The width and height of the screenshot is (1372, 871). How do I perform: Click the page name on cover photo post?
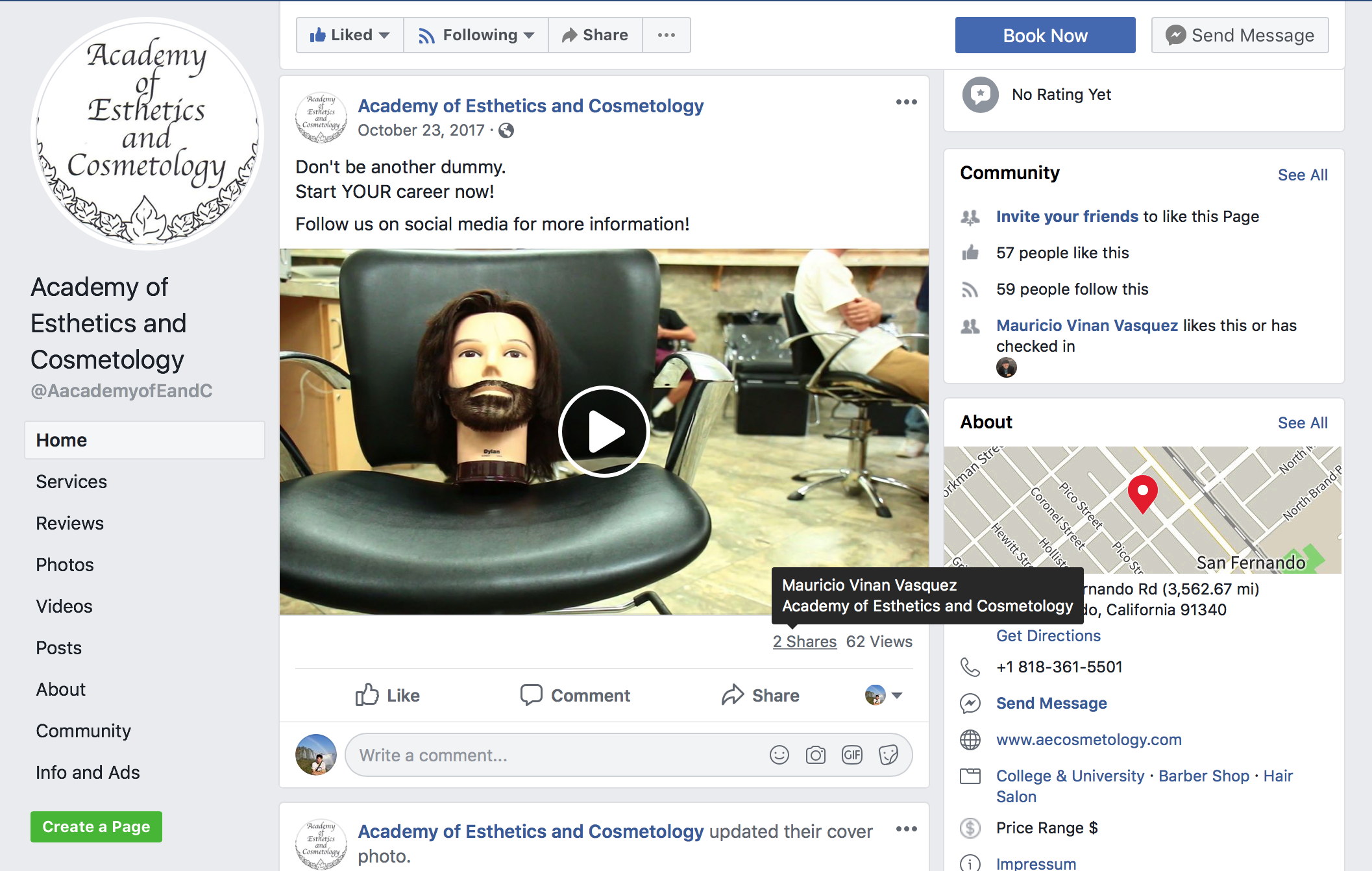[x=530, y=831]
